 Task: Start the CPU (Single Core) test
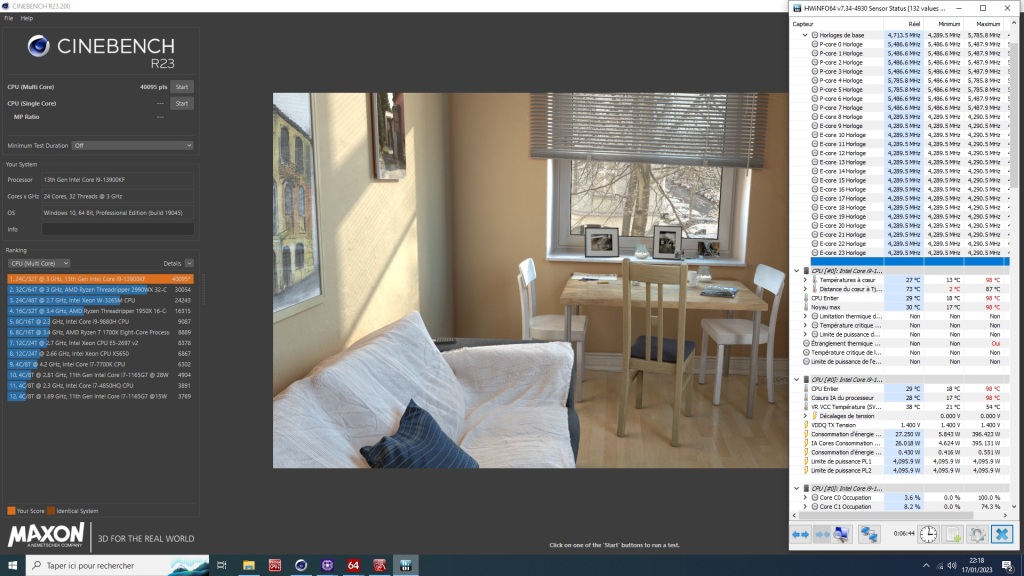(x=181, y=103)
